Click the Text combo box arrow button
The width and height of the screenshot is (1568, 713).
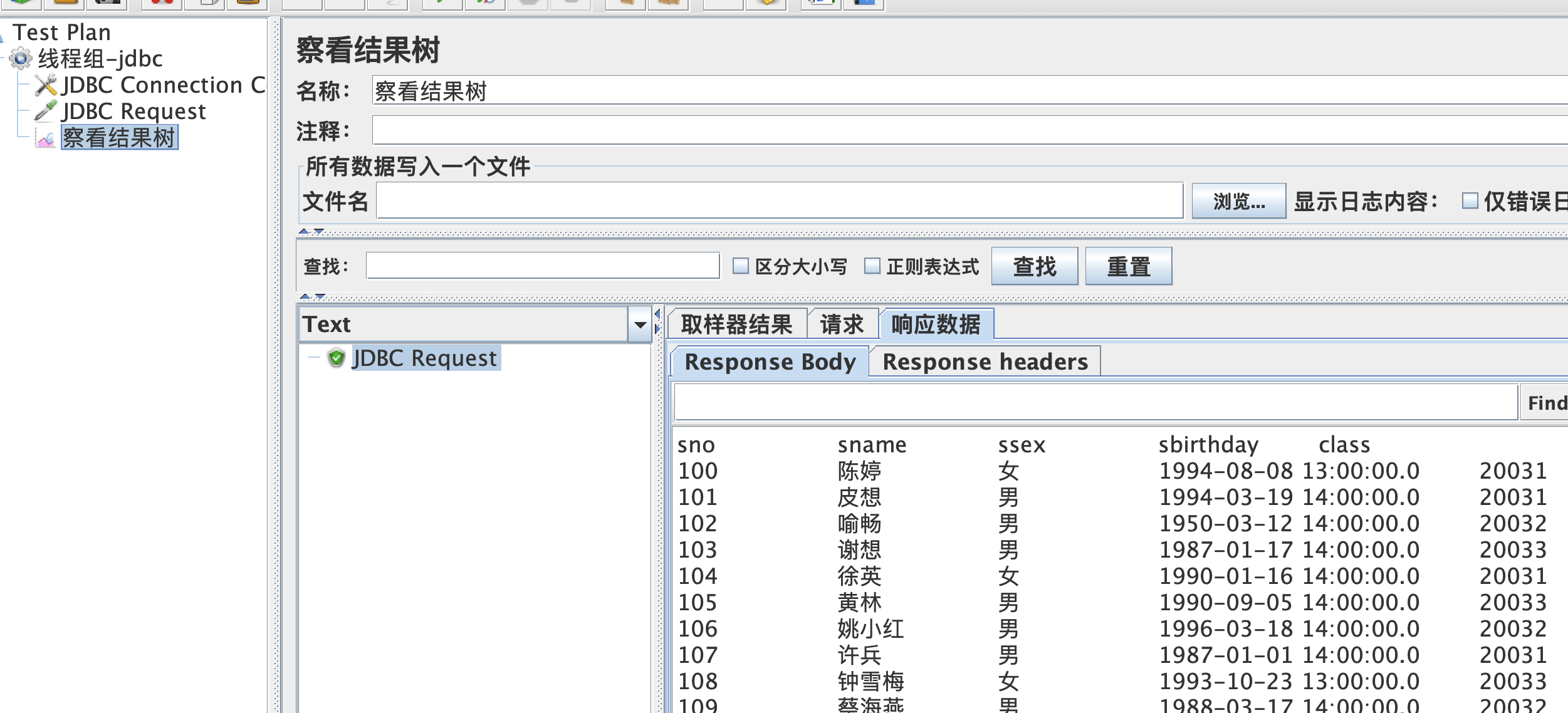[x=640, y=325]
